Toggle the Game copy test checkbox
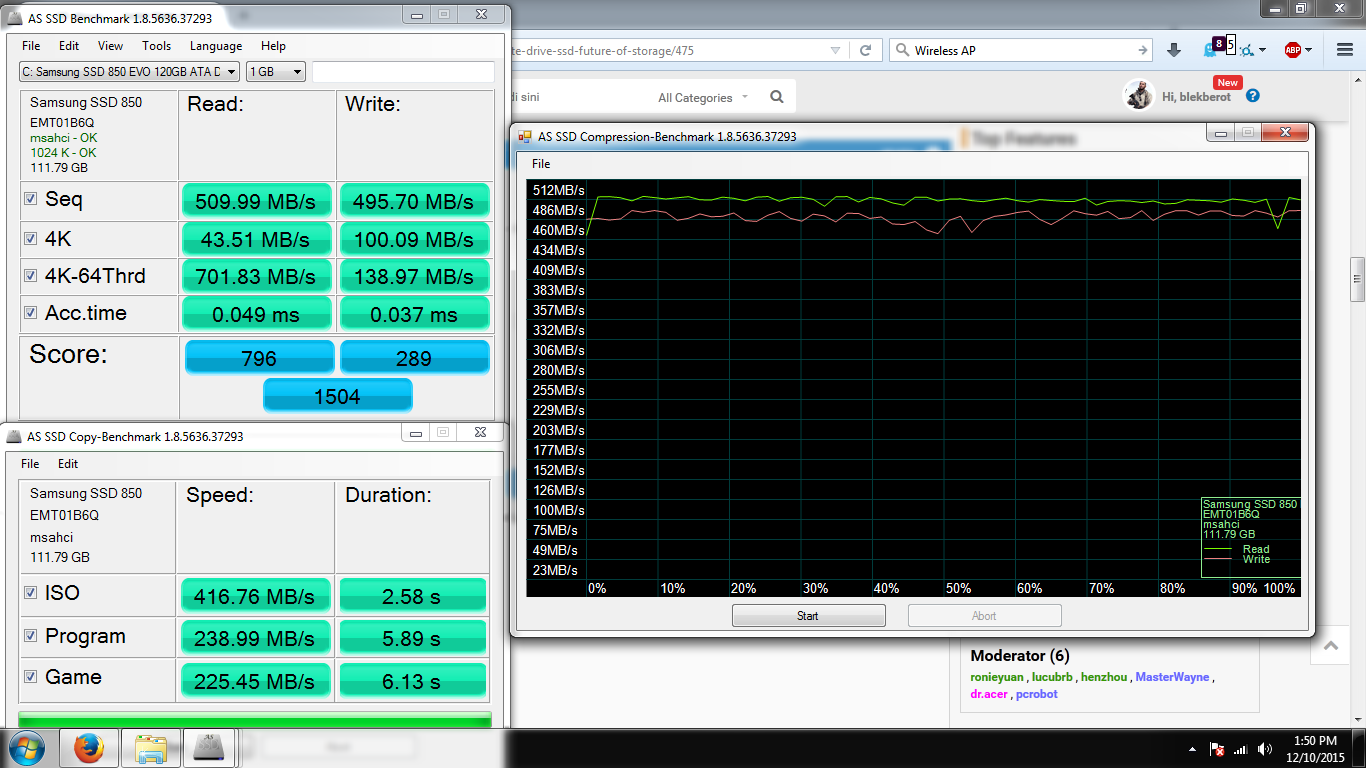The width and height of the screenshot is (1366, 768). (31, 676)
